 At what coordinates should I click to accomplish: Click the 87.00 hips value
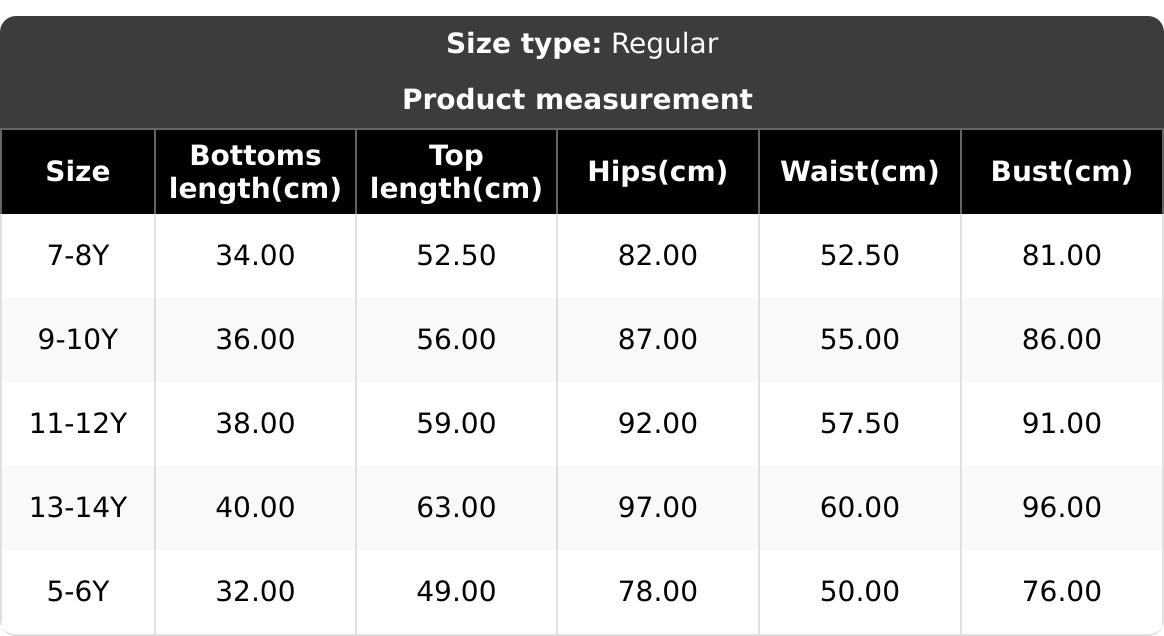click(x=657, y=340)
